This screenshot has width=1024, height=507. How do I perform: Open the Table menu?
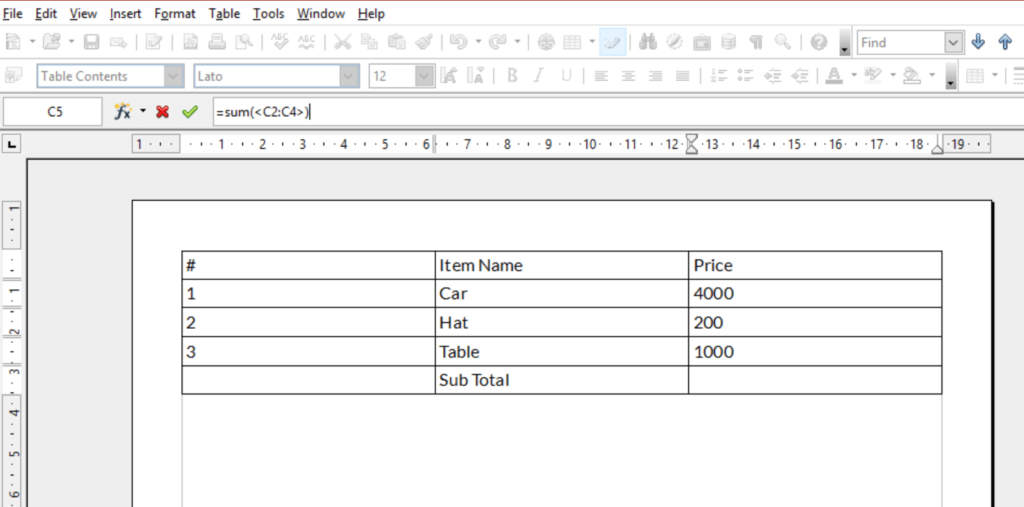tap(225, 14)
